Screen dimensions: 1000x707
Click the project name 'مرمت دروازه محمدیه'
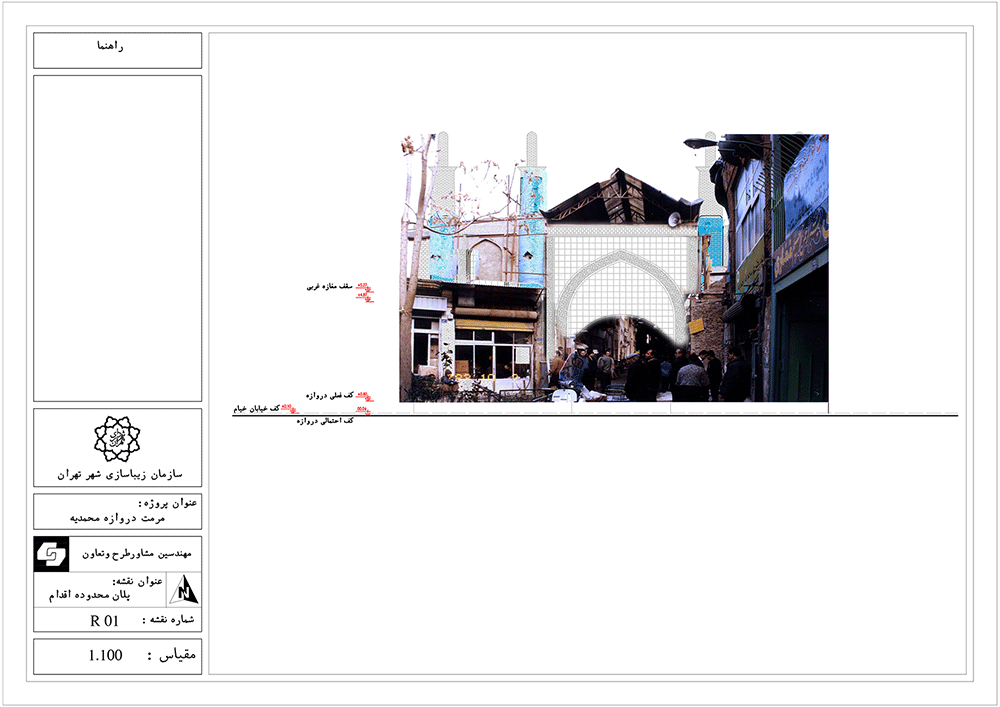pyautogui.click(x=117, y=518)
